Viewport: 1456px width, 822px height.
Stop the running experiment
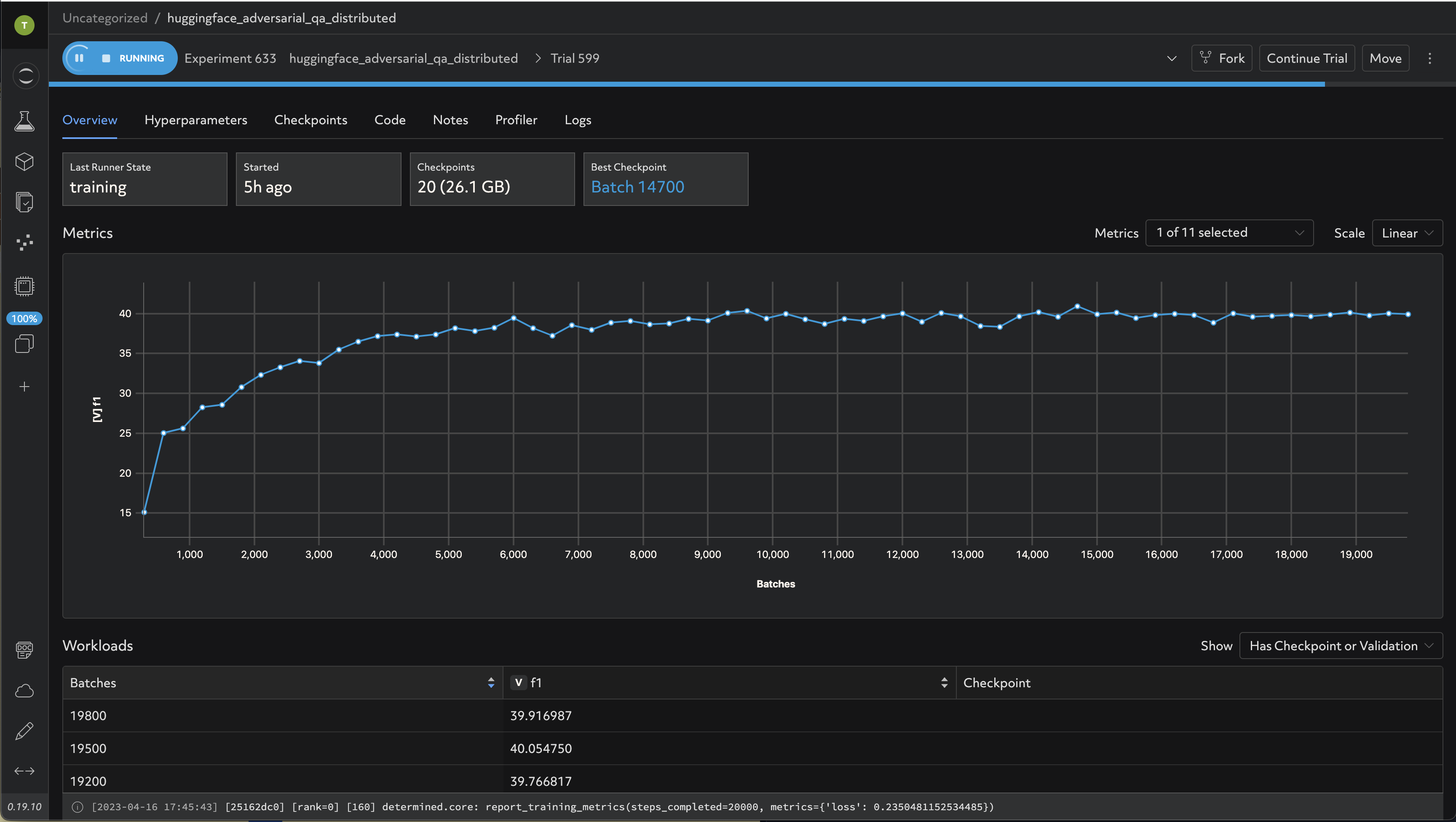tap(106, 58)
